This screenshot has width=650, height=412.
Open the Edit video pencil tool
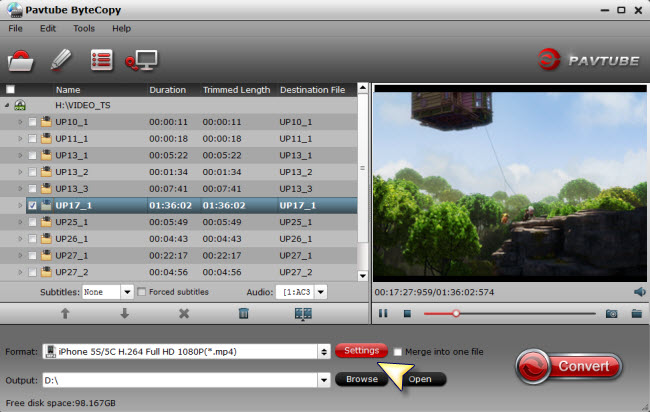point(61,60)
